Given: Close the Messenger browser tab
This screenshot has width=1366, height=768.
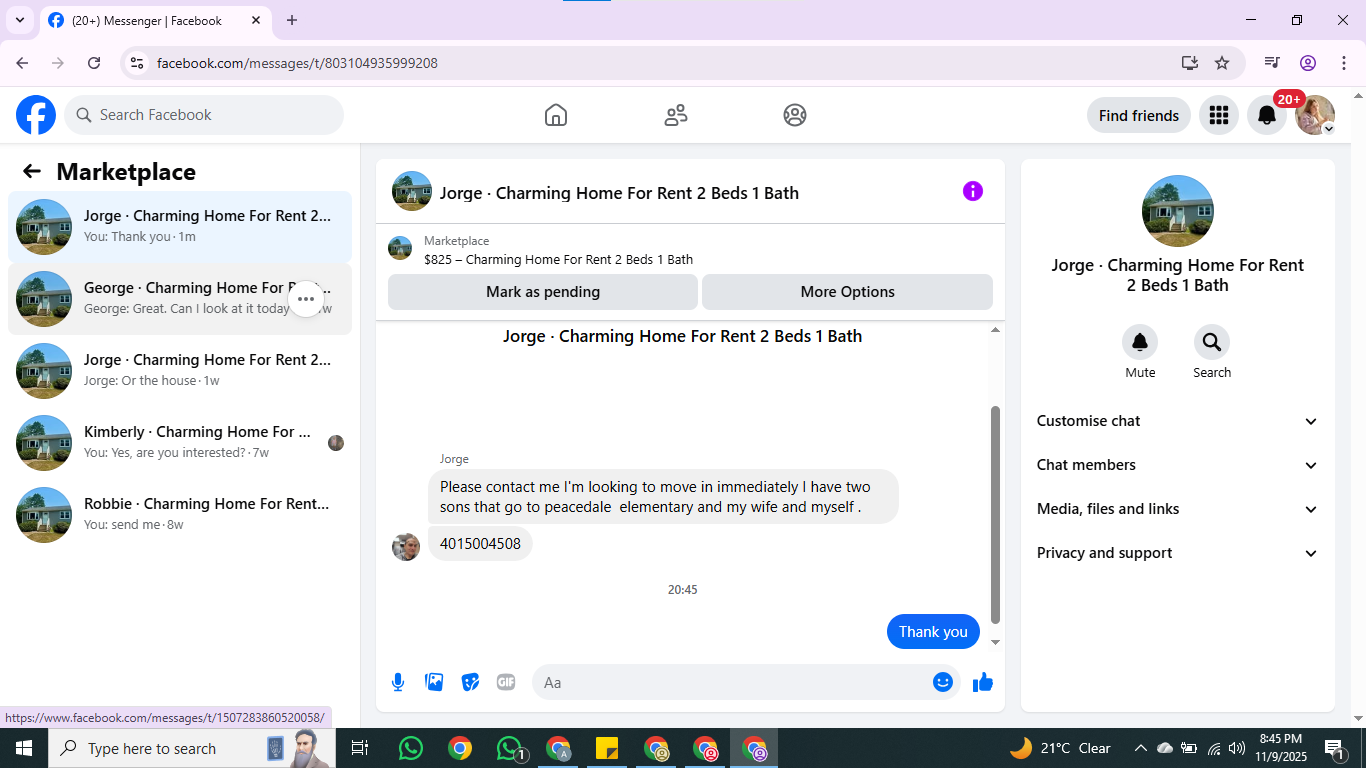Looking at the screenshot, I should [256, 20].
